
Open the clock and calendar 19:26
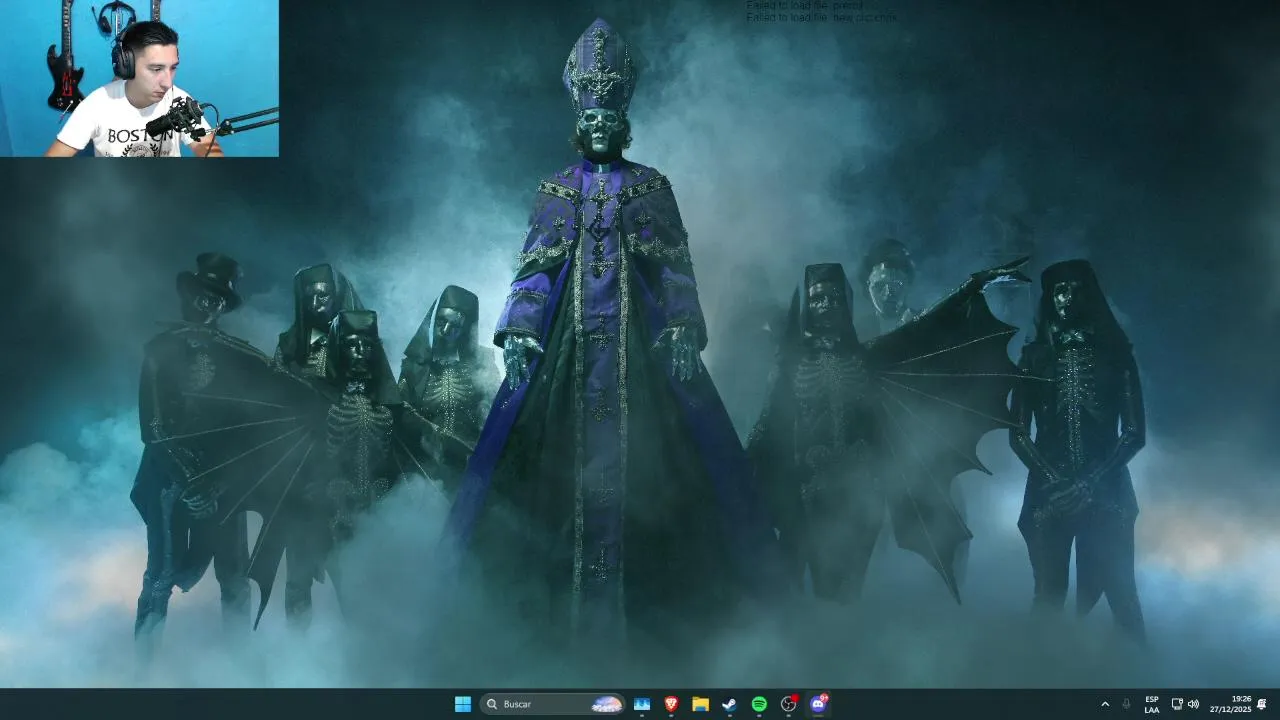click(x=1231, y=704)
